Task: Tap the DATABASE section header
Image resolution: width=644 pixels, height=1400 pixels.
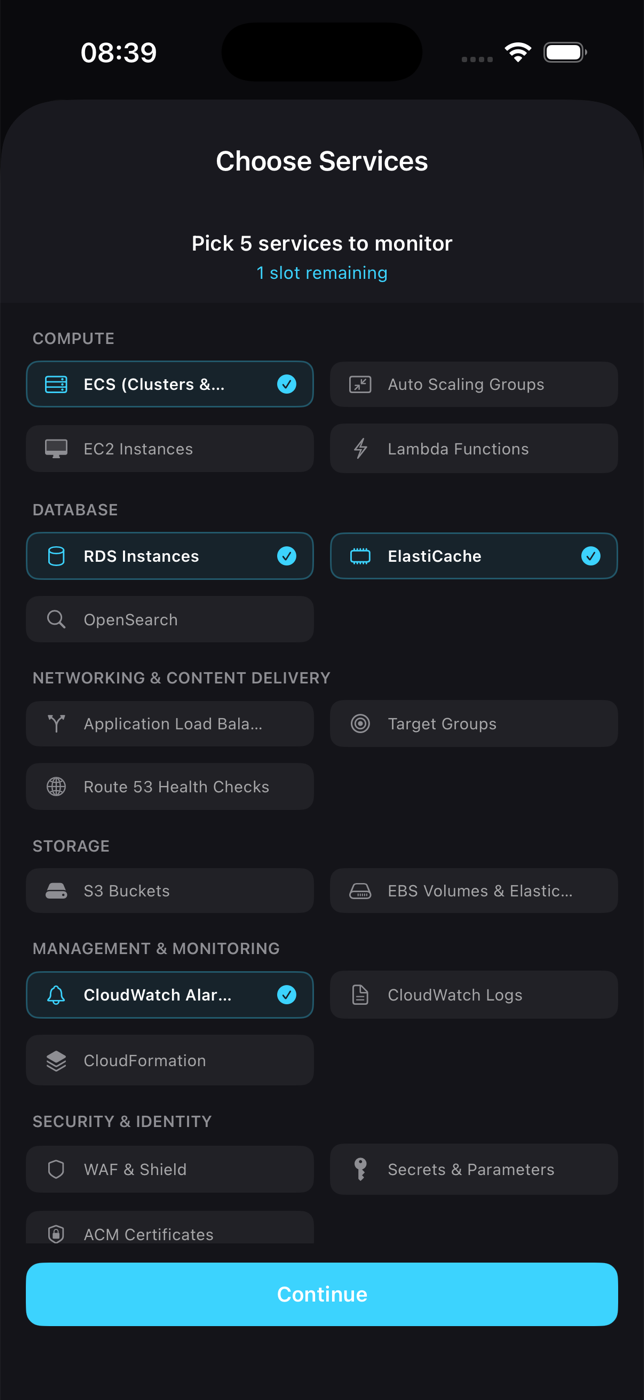Action: tap(75, 510)
